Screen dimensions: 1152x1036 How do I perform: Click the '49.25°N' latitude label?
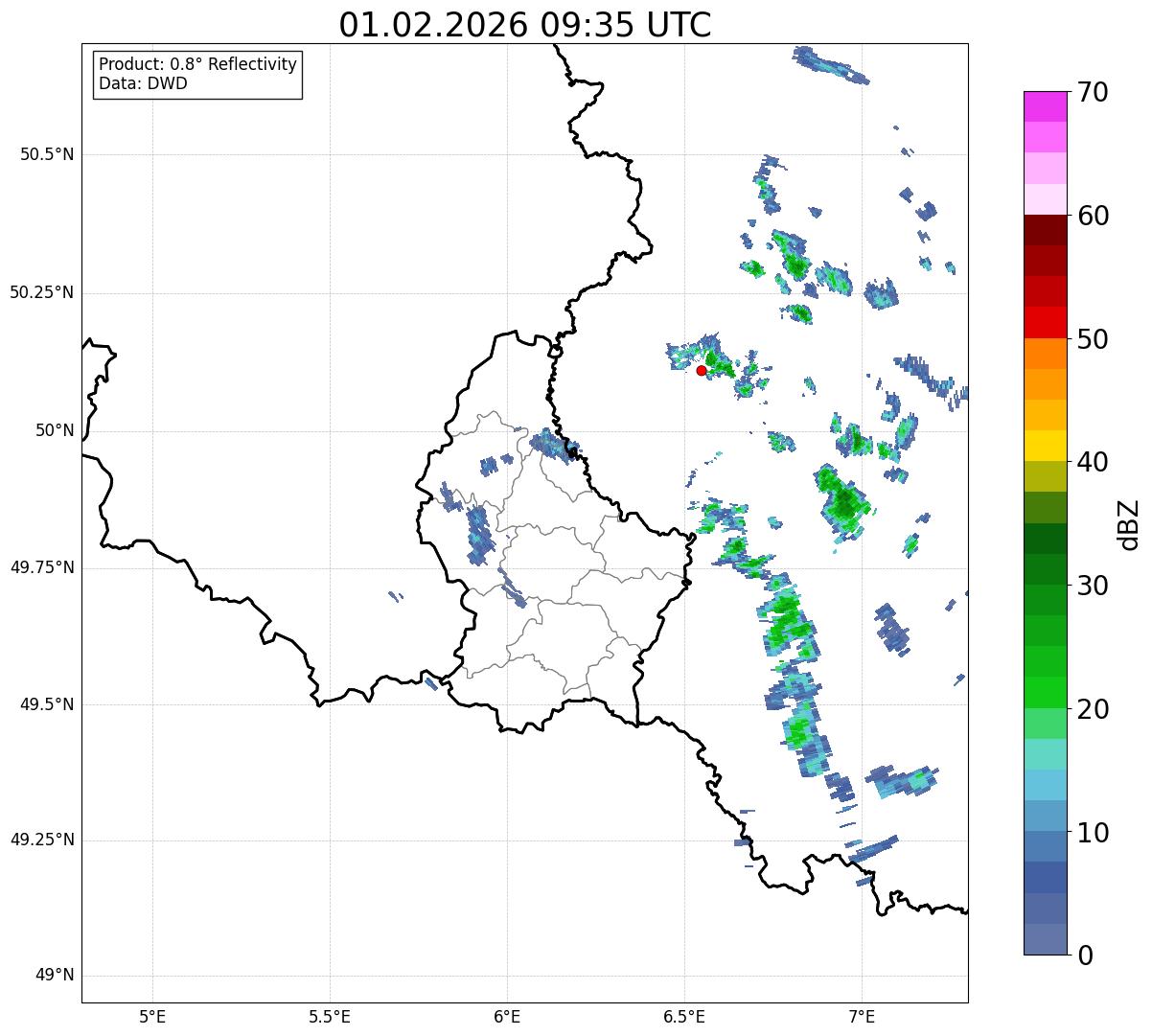tap(42, 840)
